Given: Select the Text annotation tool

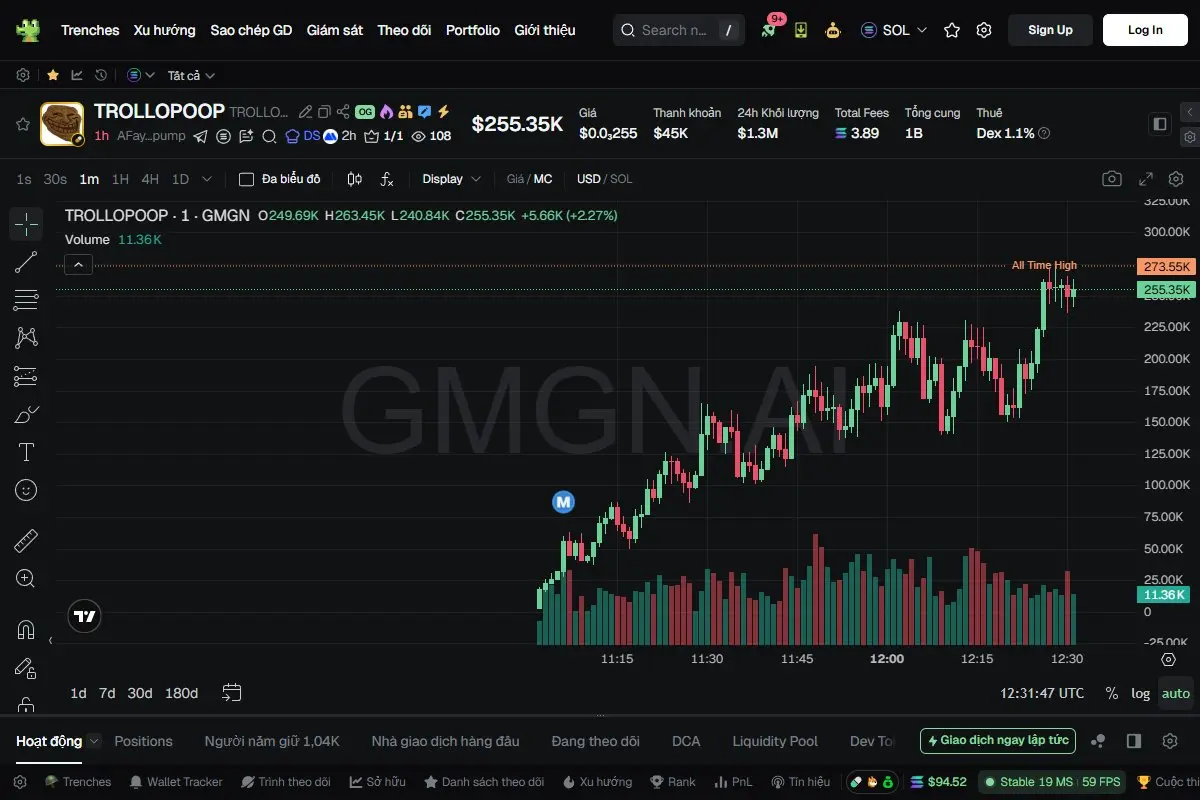Looking at the screenshot, I should [26, 452].
